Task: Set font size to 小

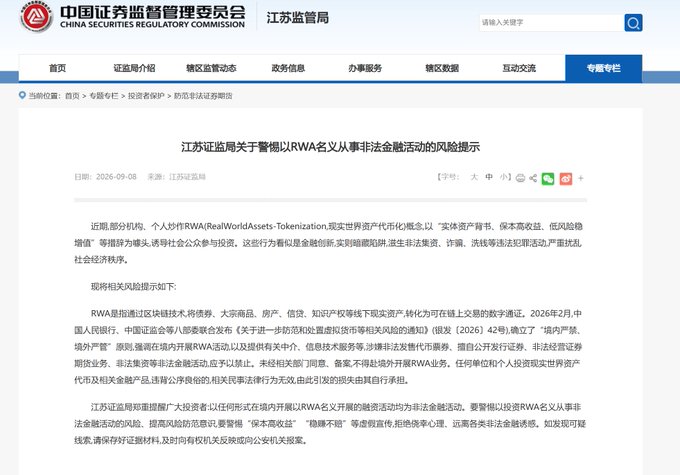Action: pyautogui.click(x=503, y=177)
